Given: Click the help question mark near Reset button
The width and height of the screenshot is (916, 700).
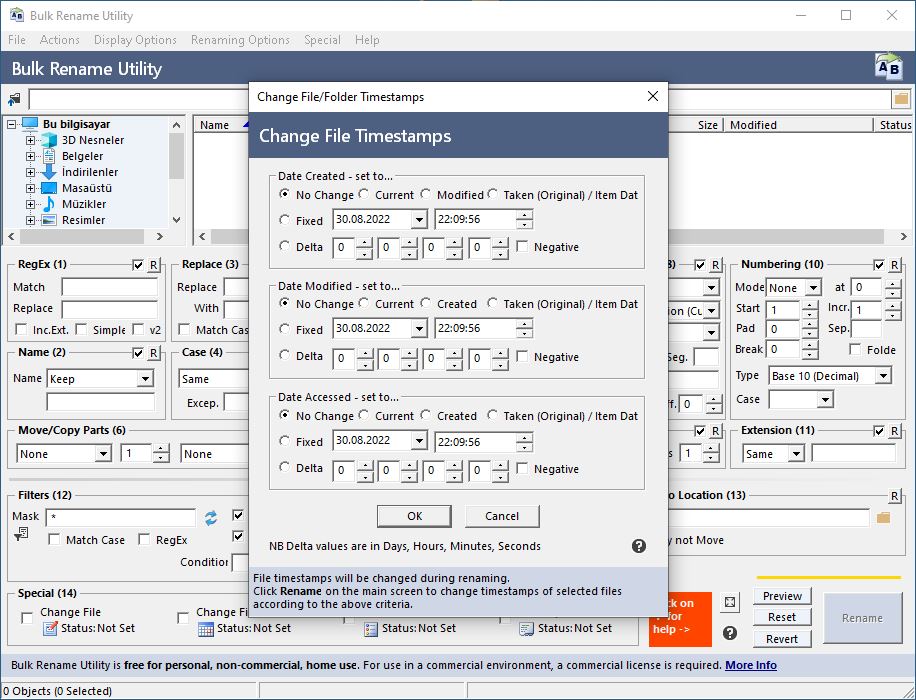Looking at the screenshot, I should 730,633.
